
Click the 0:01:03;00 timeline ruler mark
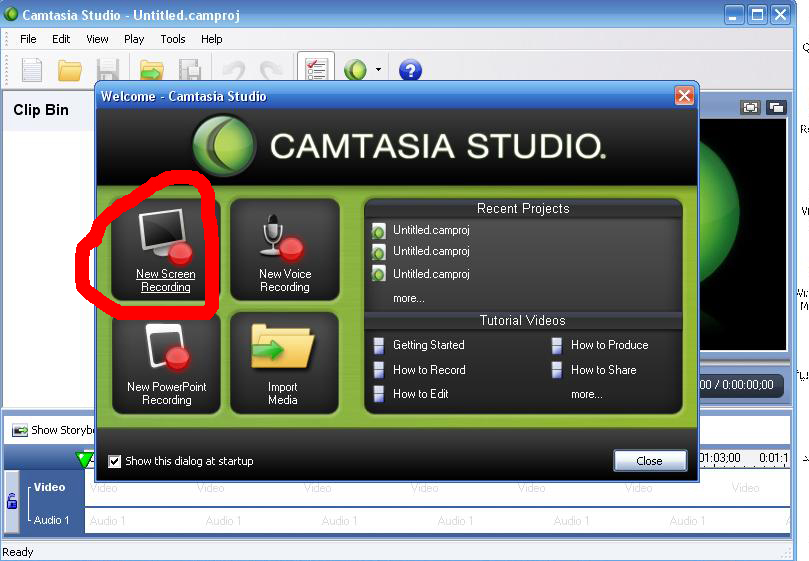pos(721,458)
